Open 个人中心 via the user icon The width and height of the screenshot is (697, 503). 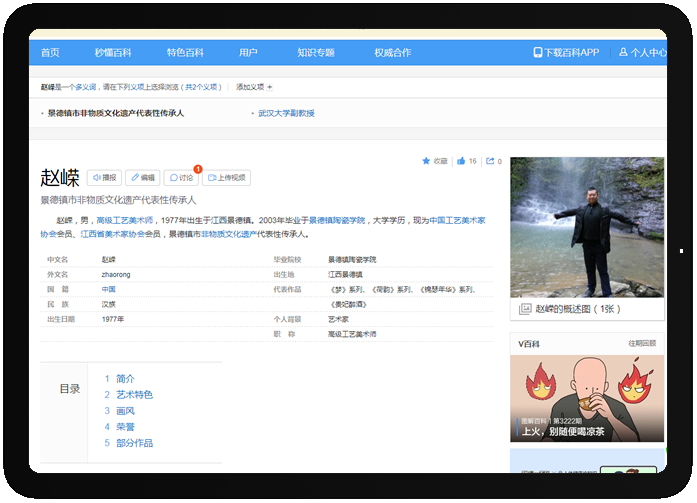click(x=623, y=52)
